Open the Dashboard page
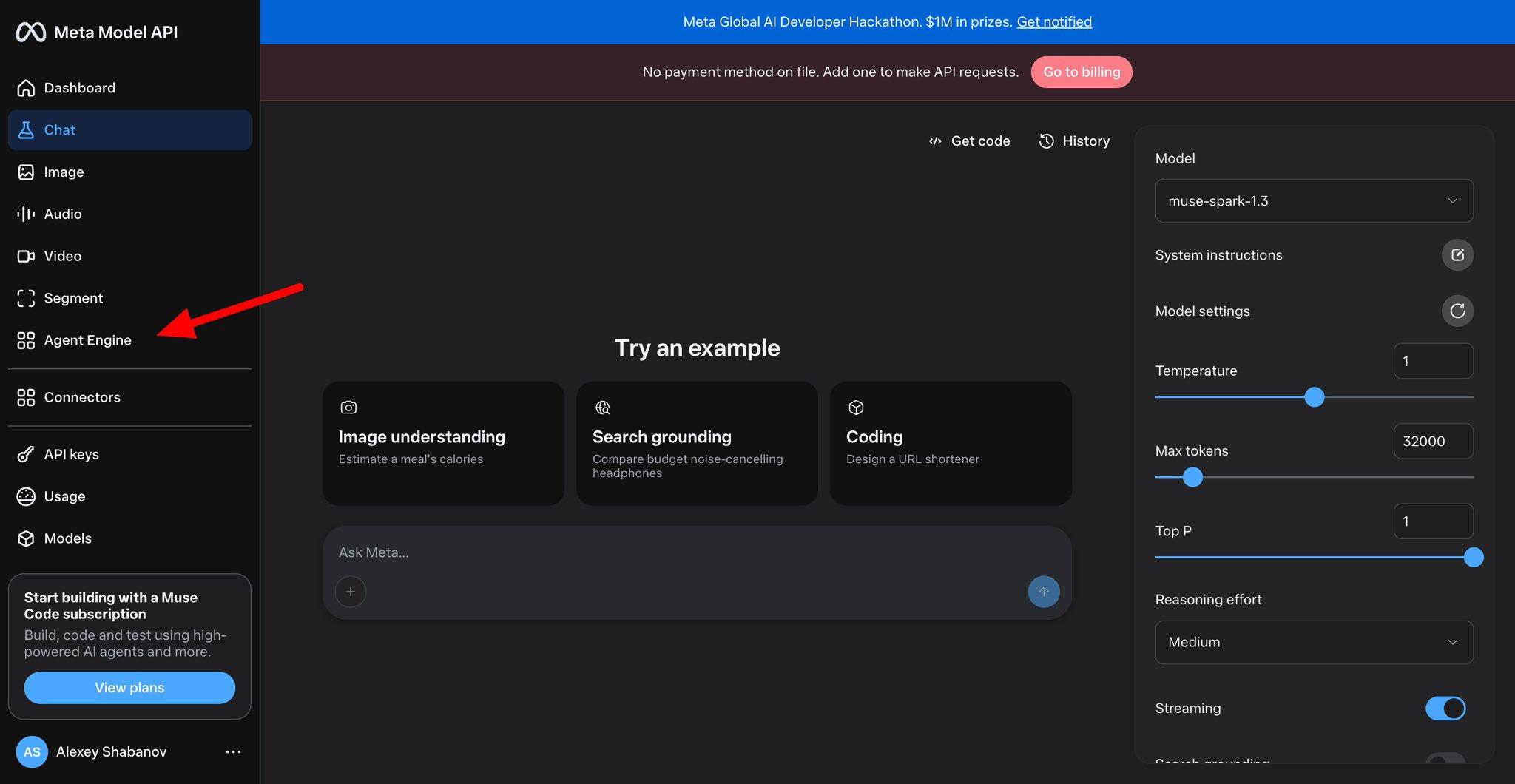The image size is (1515, 784). point(129,88)
